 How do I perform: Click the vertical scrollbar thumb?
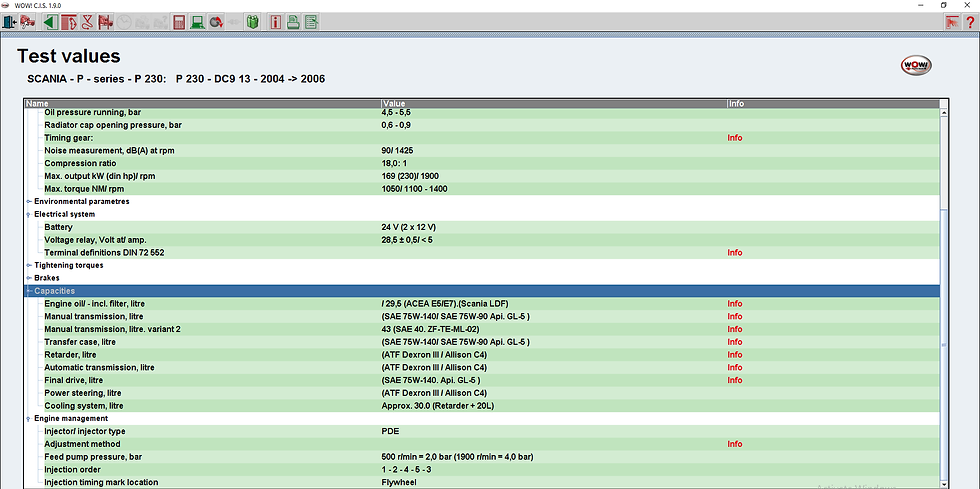(x=944, y=344)
